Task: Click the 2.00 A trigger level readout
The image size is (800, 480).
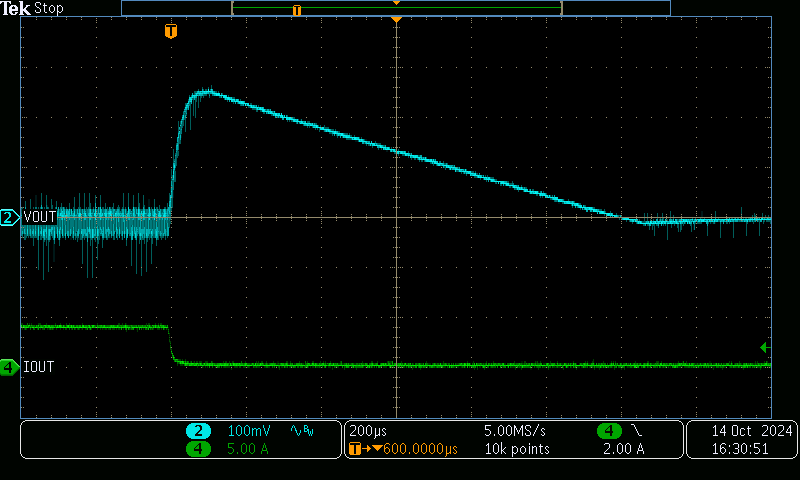Action: coord(625,449)
